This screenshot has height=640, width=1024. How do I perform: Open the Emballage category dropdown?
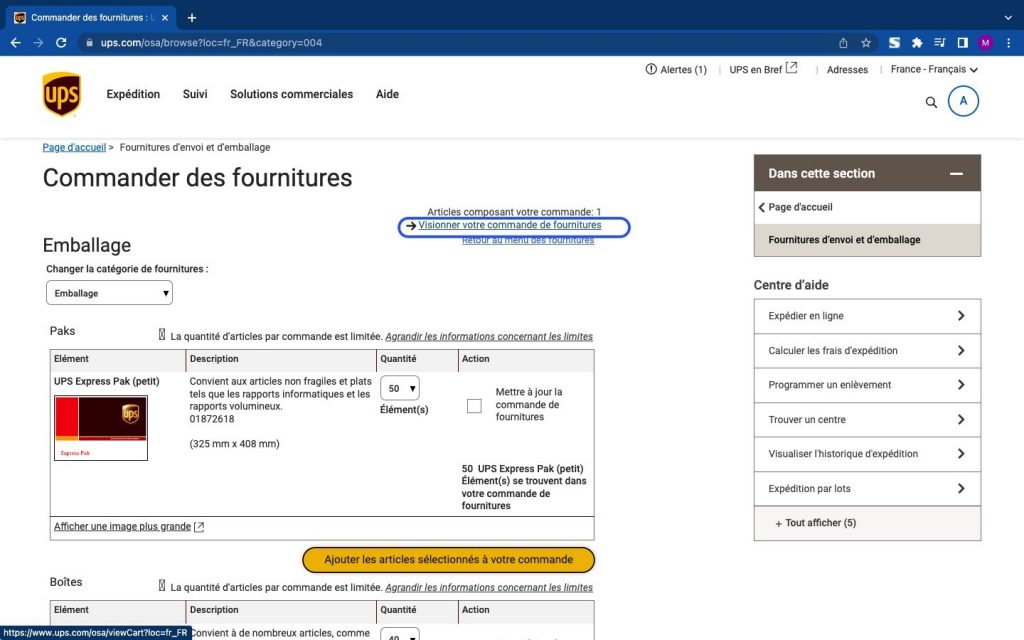coord(109,293)
